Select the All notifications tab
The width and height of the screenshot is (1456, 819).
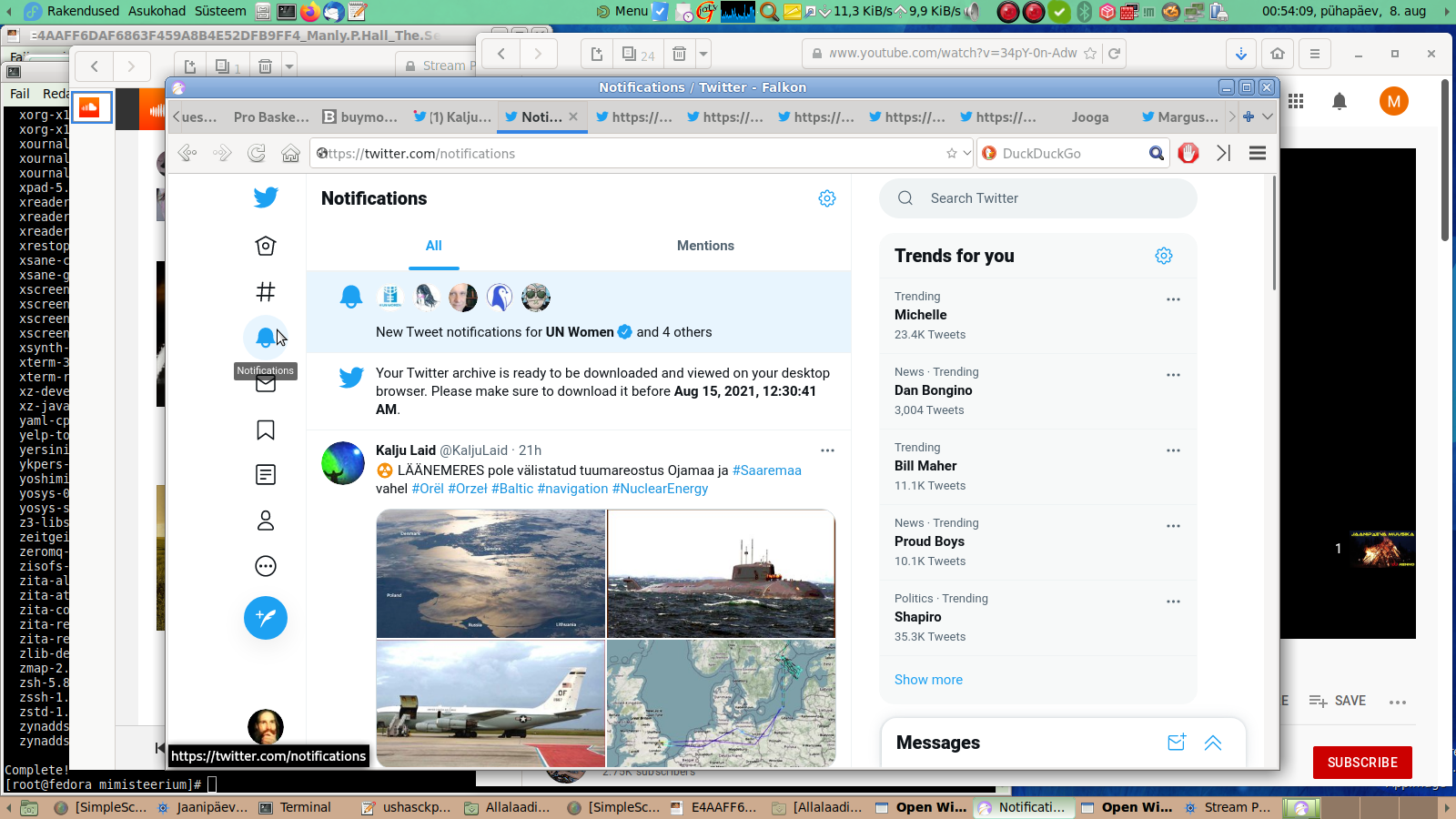click(434, 246)
